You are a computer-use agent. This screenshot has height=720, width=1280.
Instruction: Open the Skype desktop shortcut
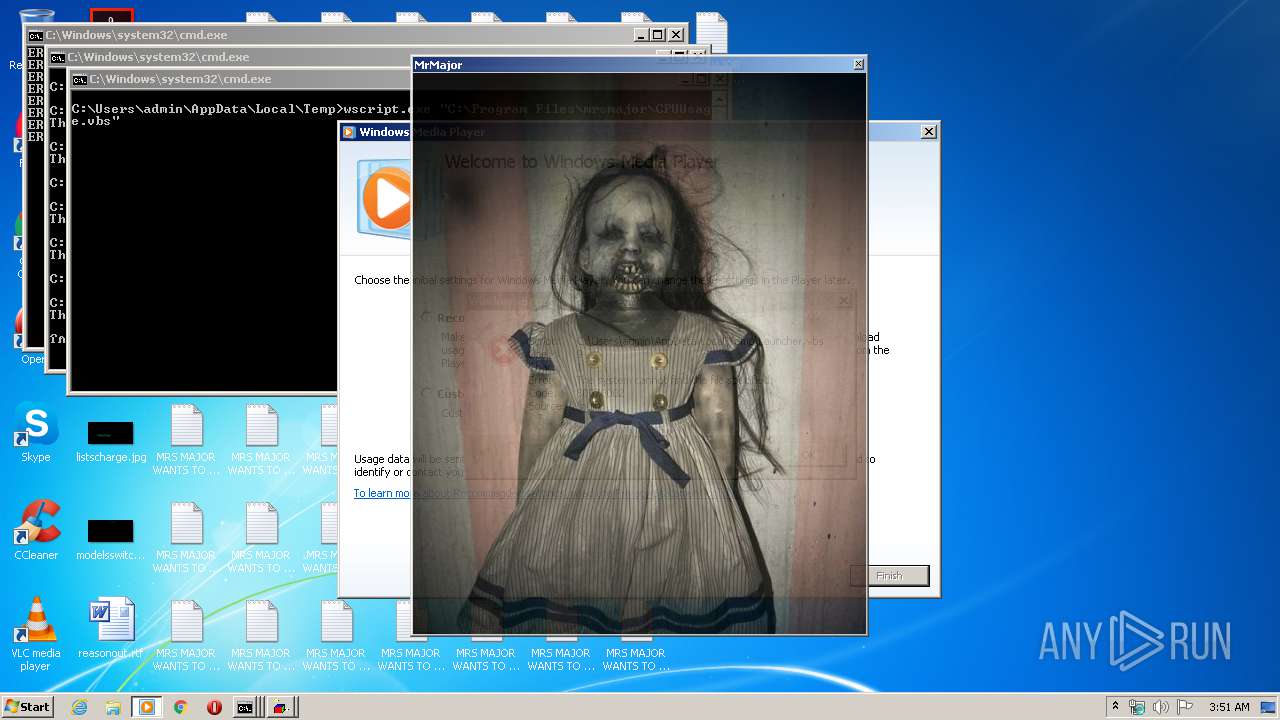click(x=36, y=433)
